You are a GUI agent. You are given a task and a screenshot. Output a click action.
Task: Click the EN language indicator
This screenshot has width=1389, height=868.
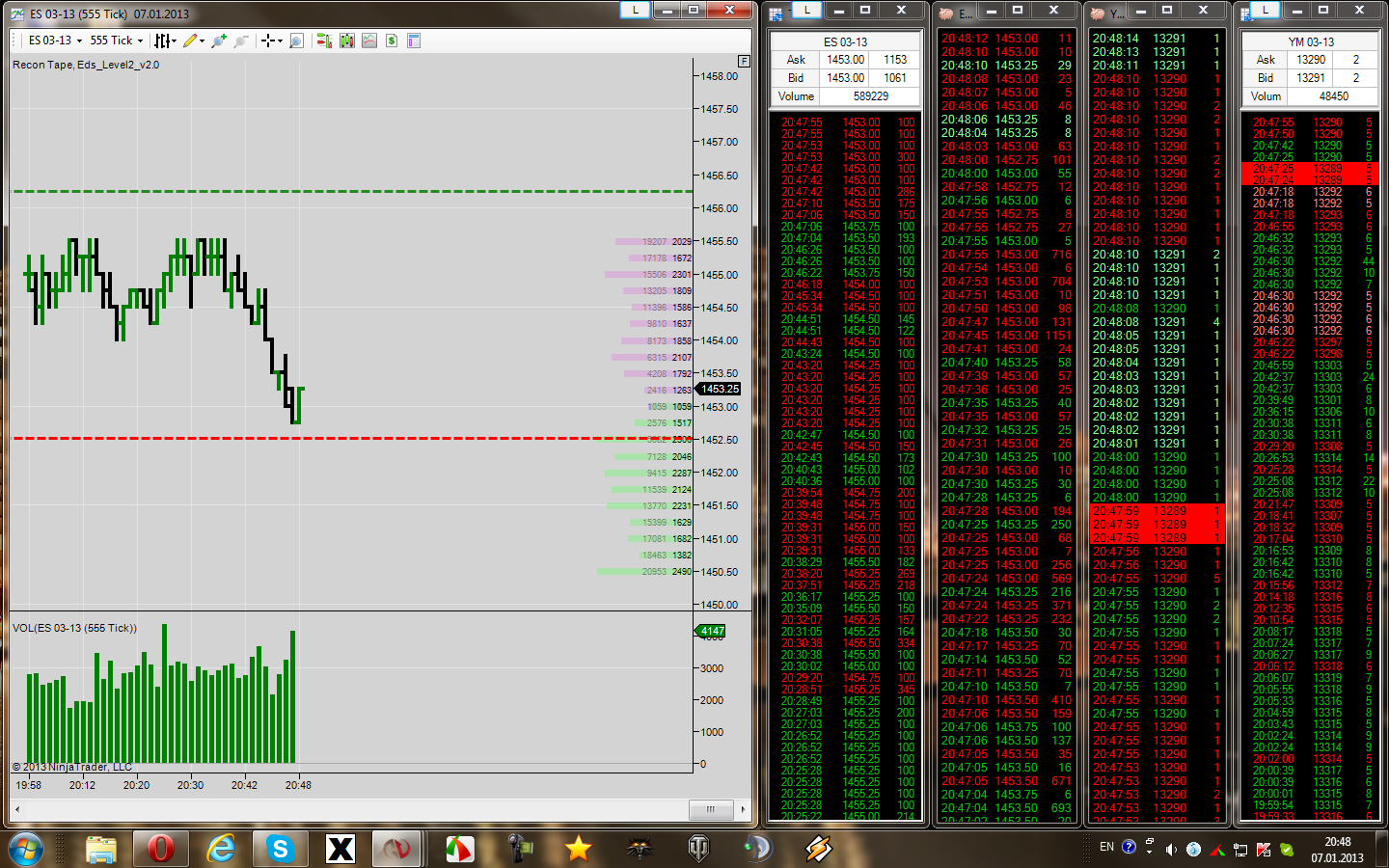[1106, 847]
